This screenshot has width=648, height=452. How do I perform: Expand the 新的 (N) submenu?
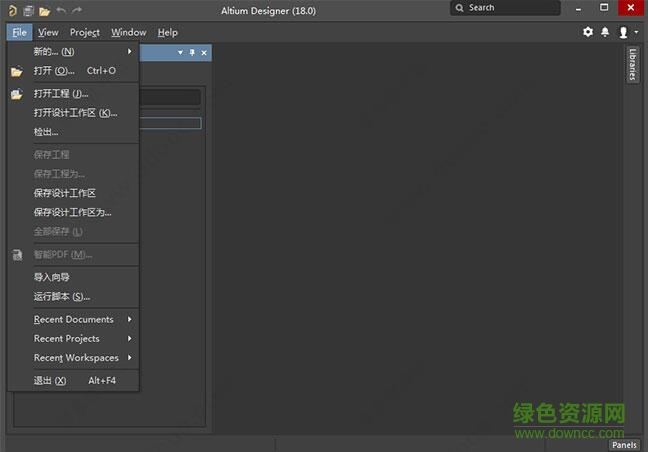click(x=73, y=52)
